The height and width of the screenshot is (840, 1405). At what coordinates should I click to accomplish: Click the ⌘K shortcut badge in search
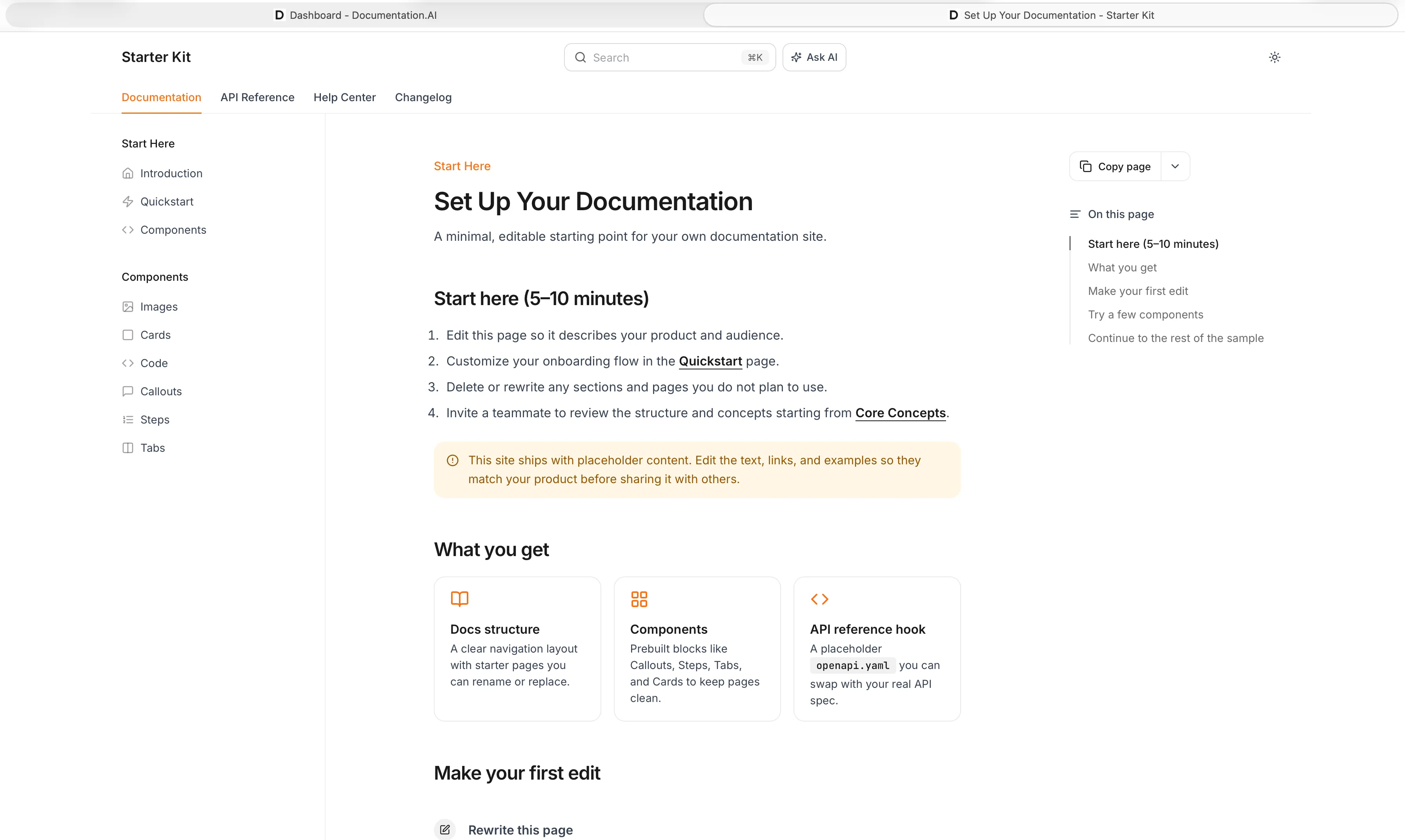755,57
